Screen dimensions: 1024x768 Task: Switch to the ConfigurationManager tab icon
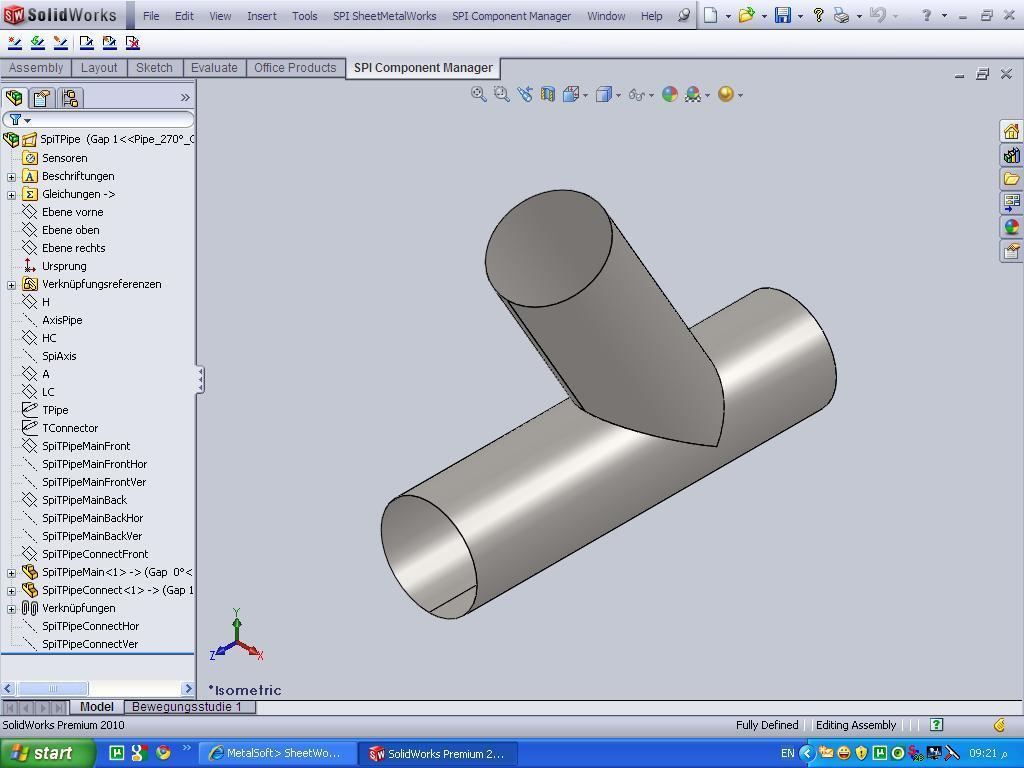[x=69, y=97]
